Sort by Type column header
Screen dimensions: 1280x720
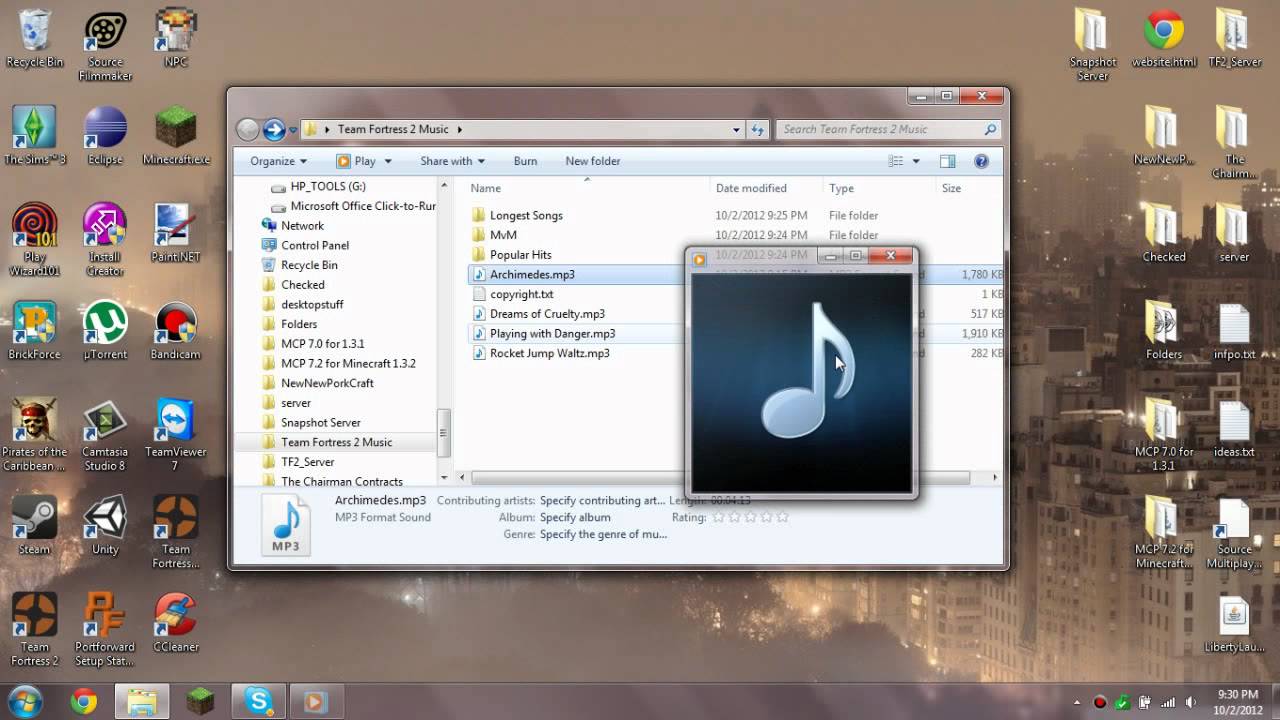point(879,188)
